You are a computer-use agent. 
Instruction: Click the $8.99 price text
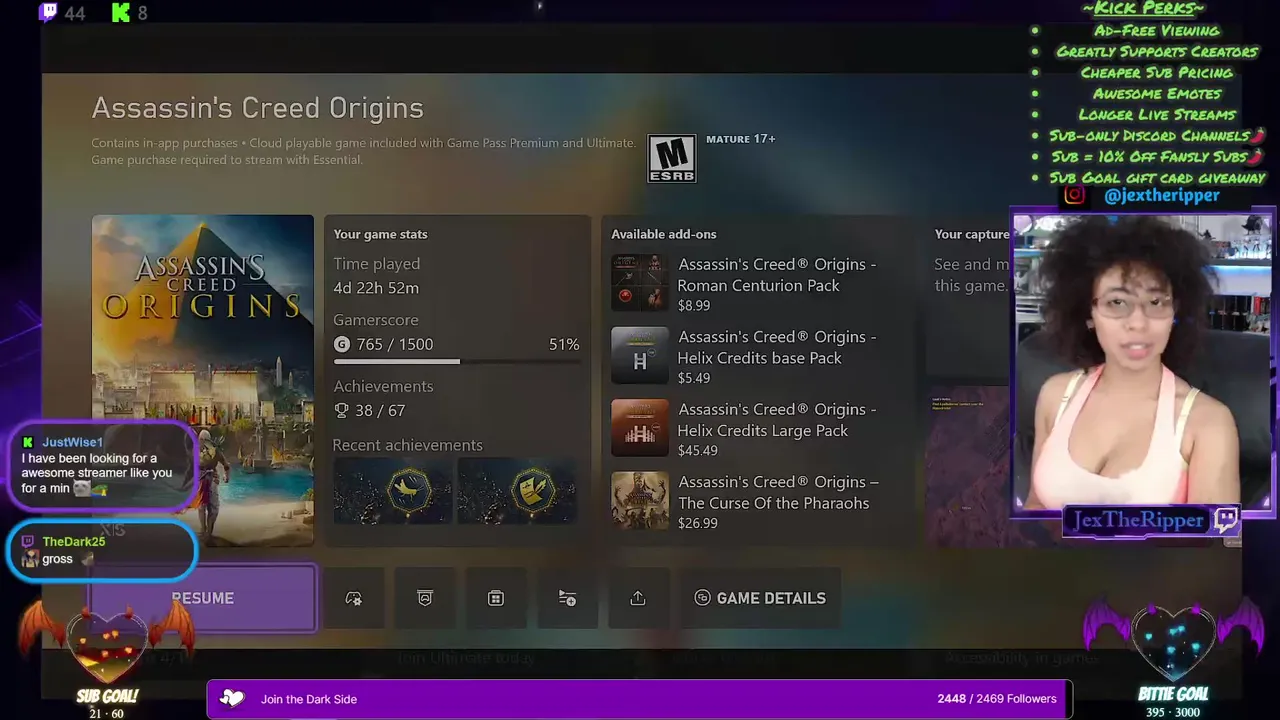(x=694, y=306)
